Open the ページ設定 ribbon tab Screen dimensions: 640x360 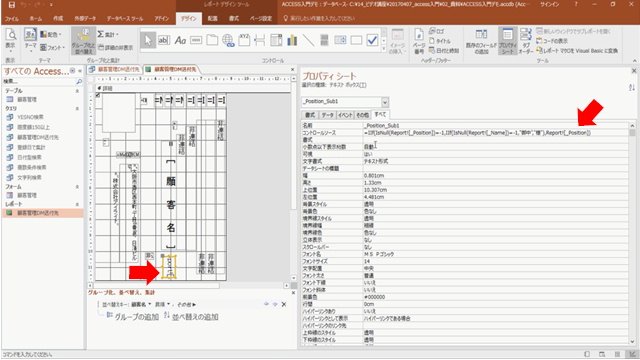[x=260, y=18]
